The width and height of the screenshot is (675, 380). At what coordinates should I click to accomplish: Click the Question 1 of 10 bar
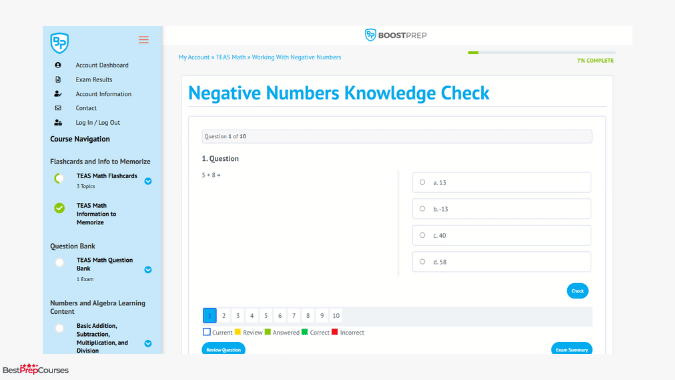tap(397, 136)
